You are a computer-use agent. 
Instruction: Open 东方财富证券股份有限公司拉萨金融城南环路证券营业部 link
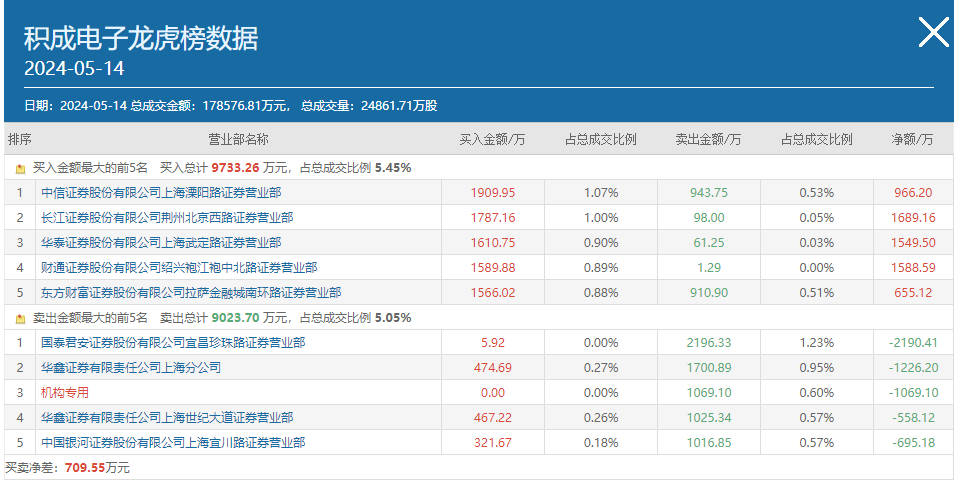[x=191, y=293]
